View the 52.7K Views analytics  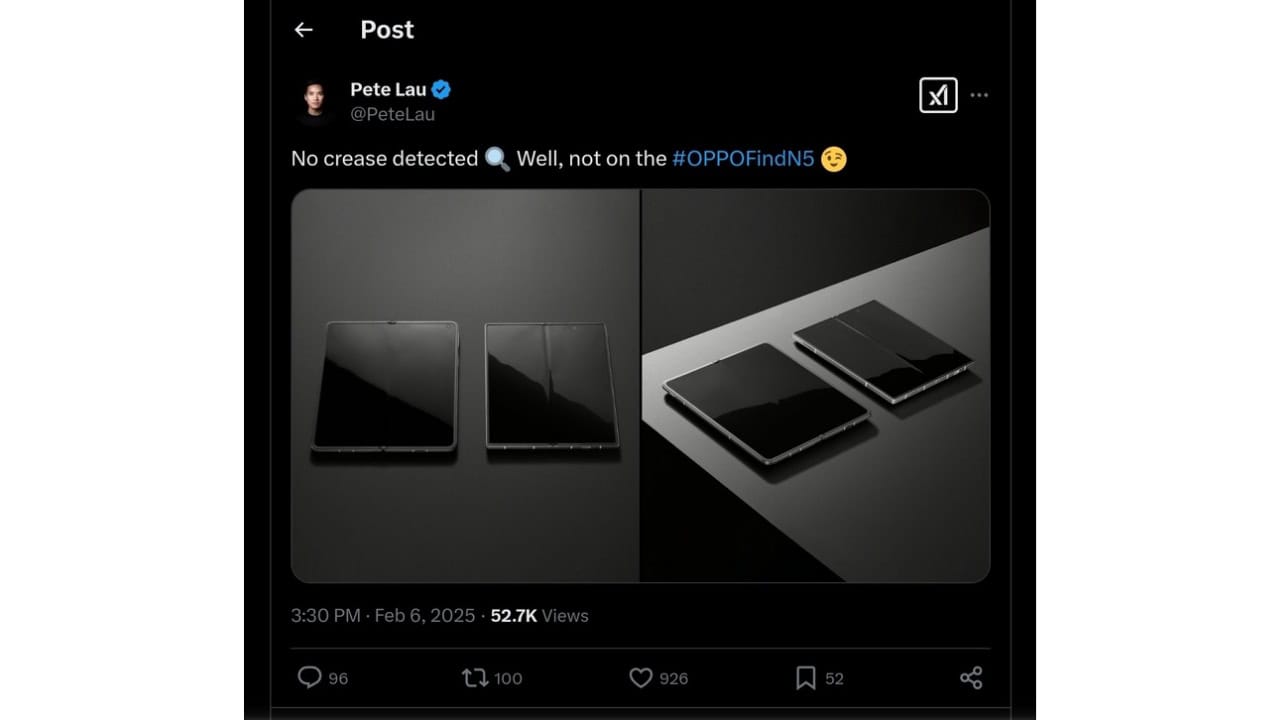pyautogui.click(x=539, y=616)
